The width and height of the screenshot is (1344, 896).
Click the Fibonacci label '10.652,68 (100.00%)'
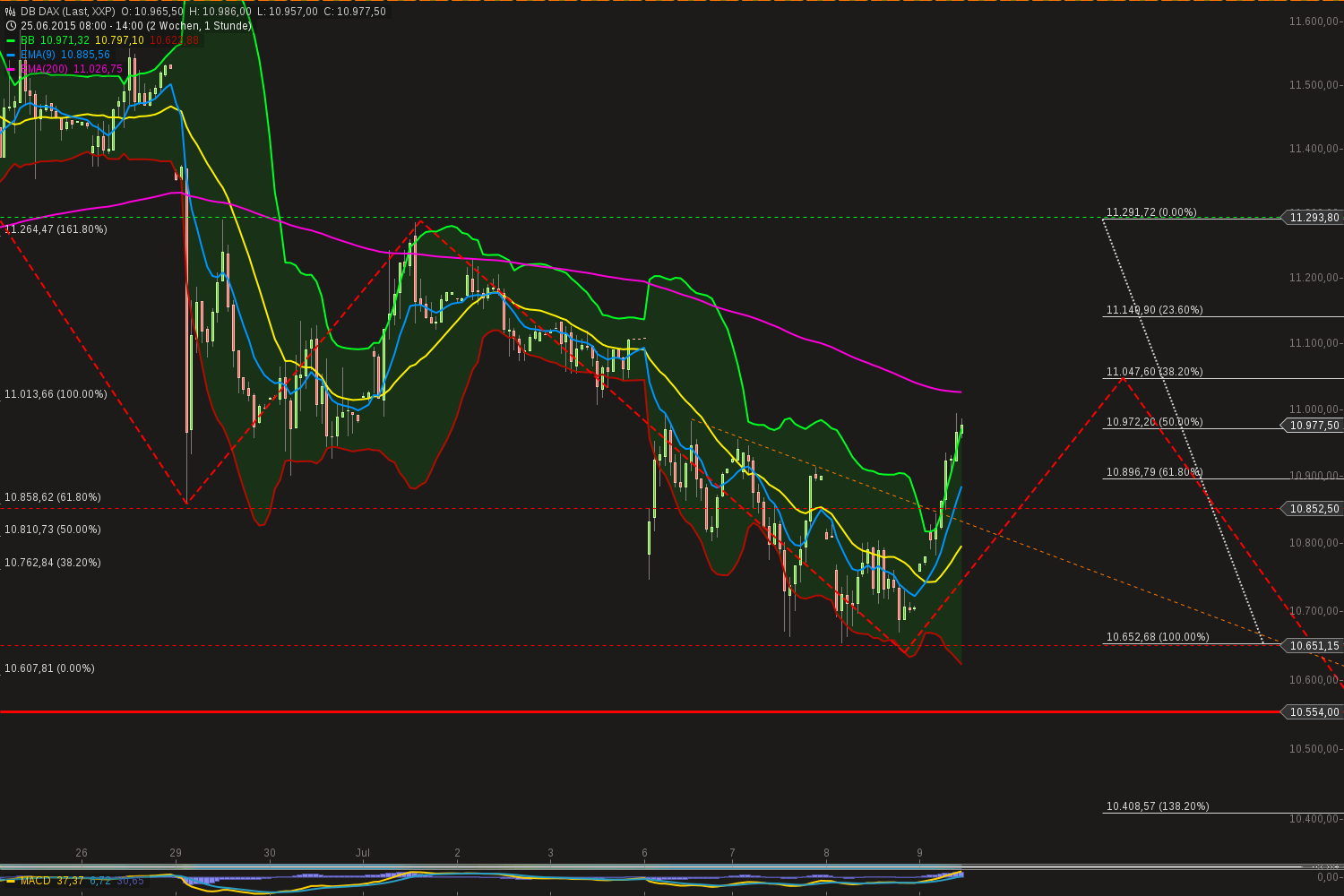tap(1158, 637)
